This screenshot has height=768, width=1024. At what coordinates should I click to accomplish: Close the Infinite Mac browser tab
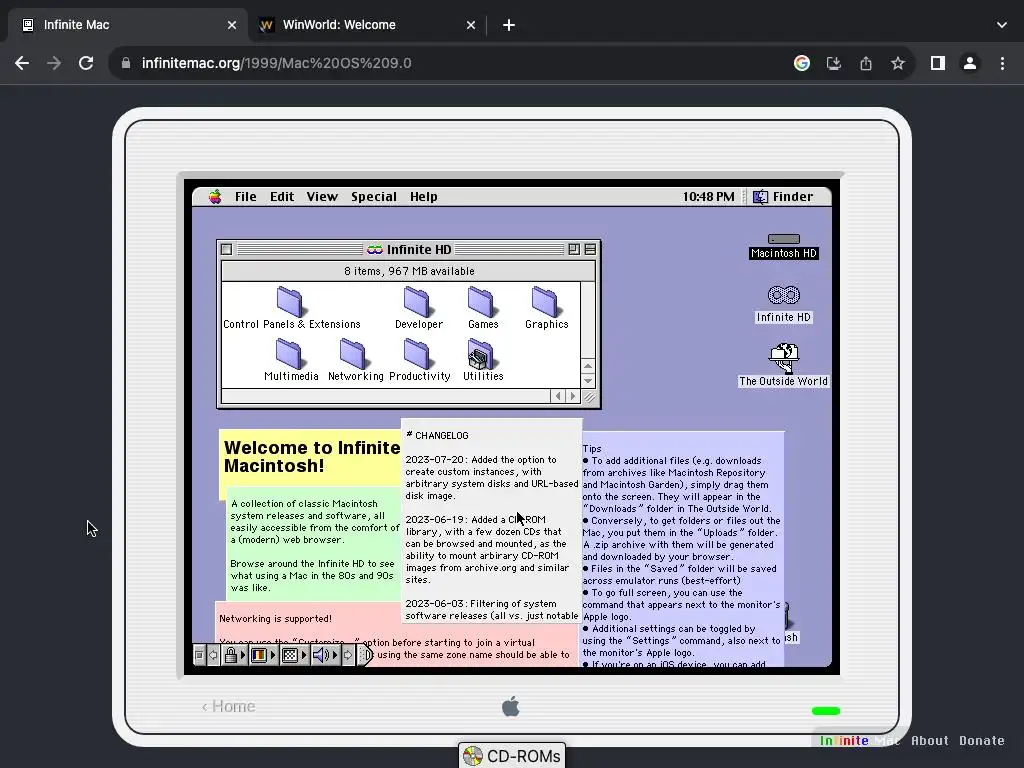(x=232, y=25)
